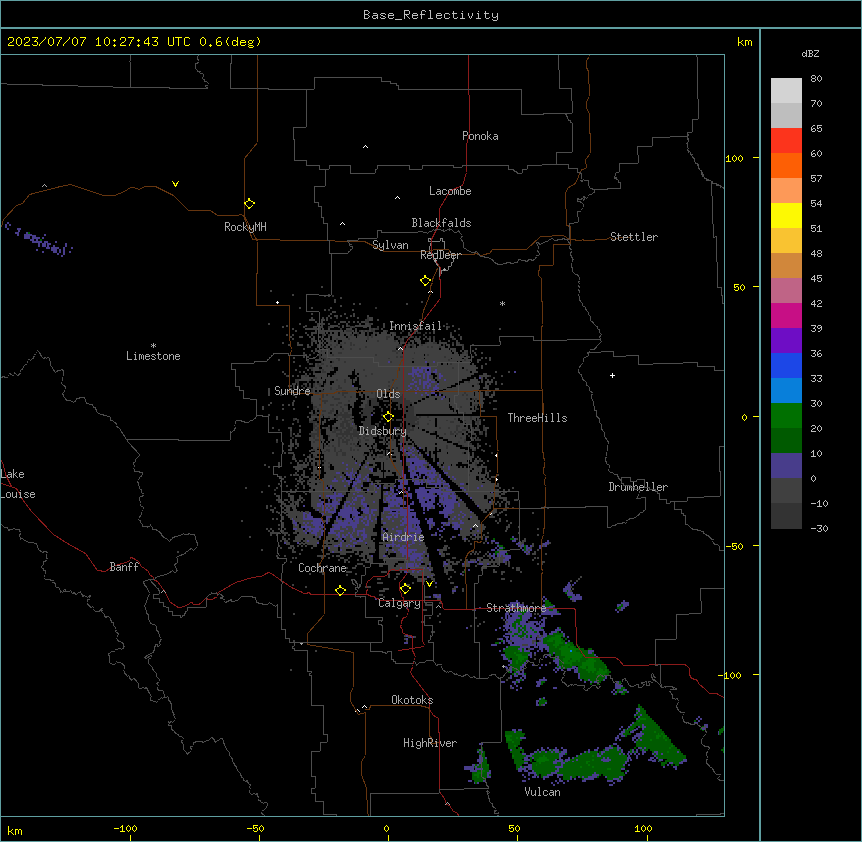Screen dimensions: 862x842
Task: Click the Sundre town label
Action: [x=292, y=391]
